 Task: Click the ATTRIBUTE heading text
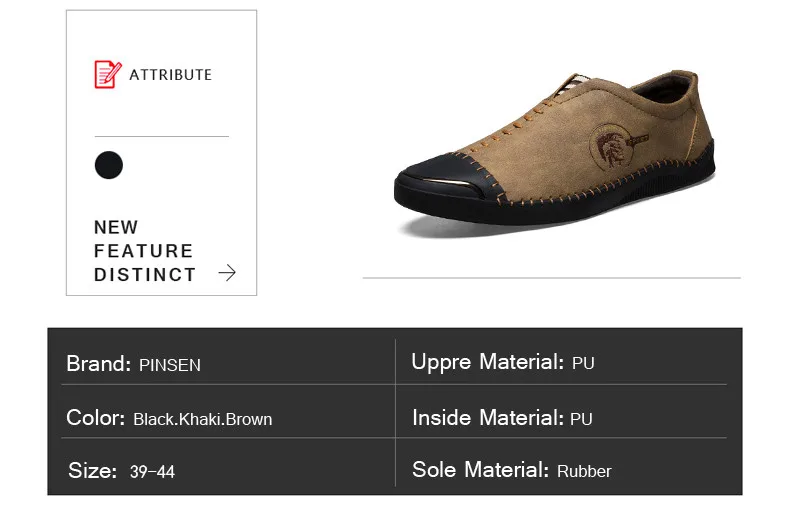[x=170, y=75]
